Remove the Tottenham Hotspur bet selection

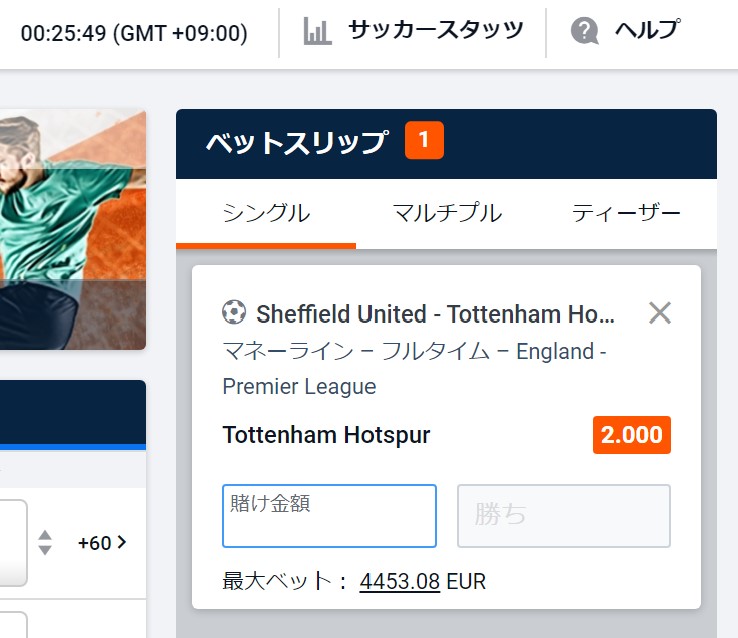[659, 314]
